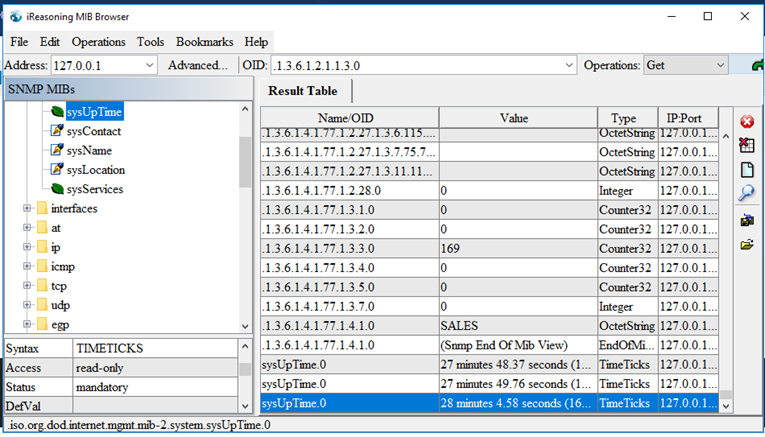Open the Tools menu
765x437 pixels.
click(x=150, y=42)
